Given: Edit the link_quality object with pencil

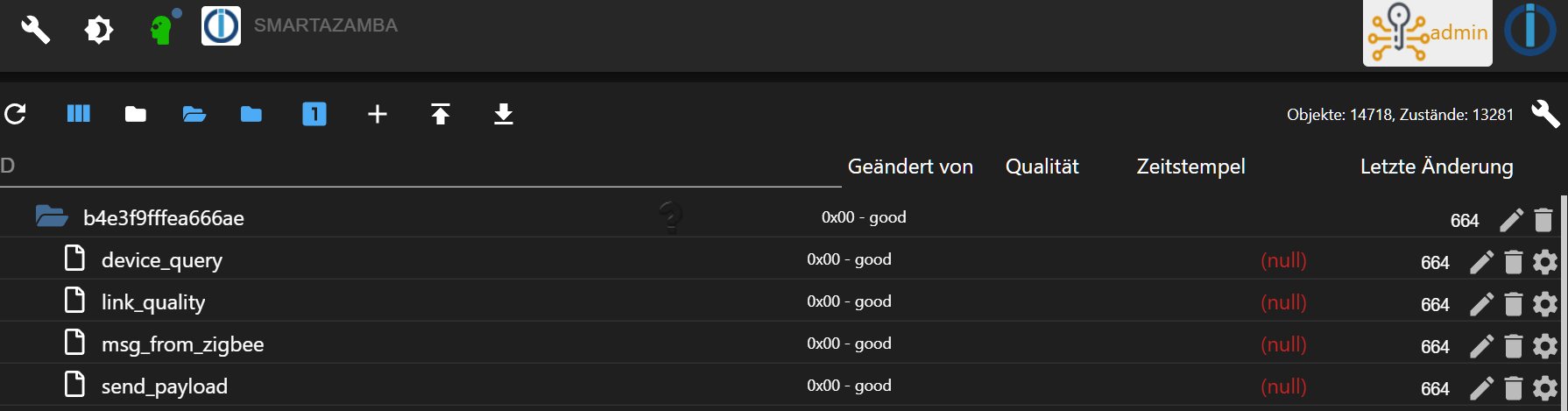Looking at the screenshot, I should [1481, 304].
